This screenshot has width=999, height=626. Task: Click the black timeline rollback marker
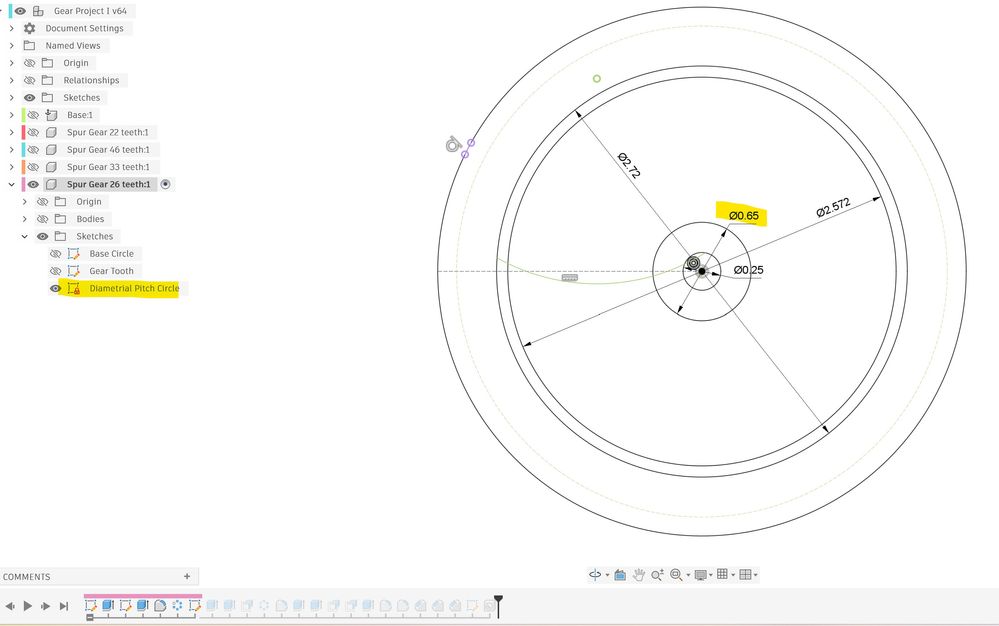[x=498, y=606]
